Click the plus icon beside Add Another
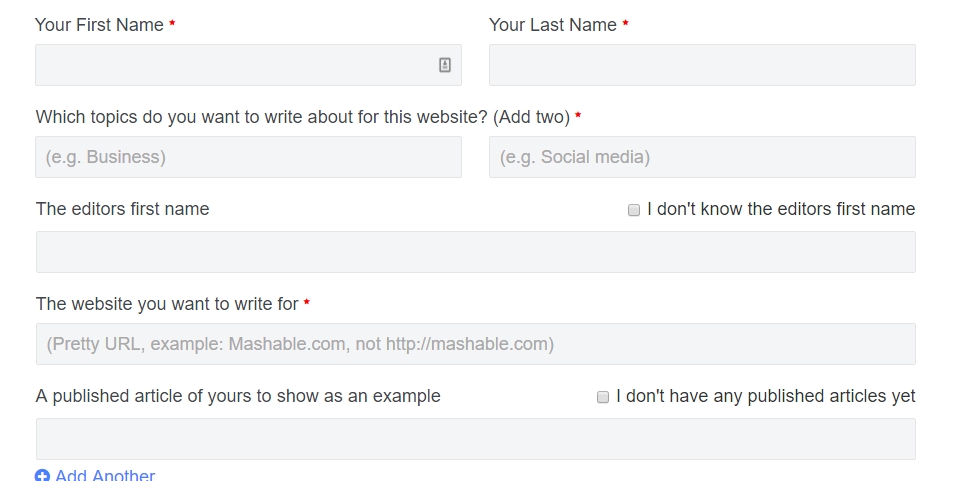 click(42, 476)
